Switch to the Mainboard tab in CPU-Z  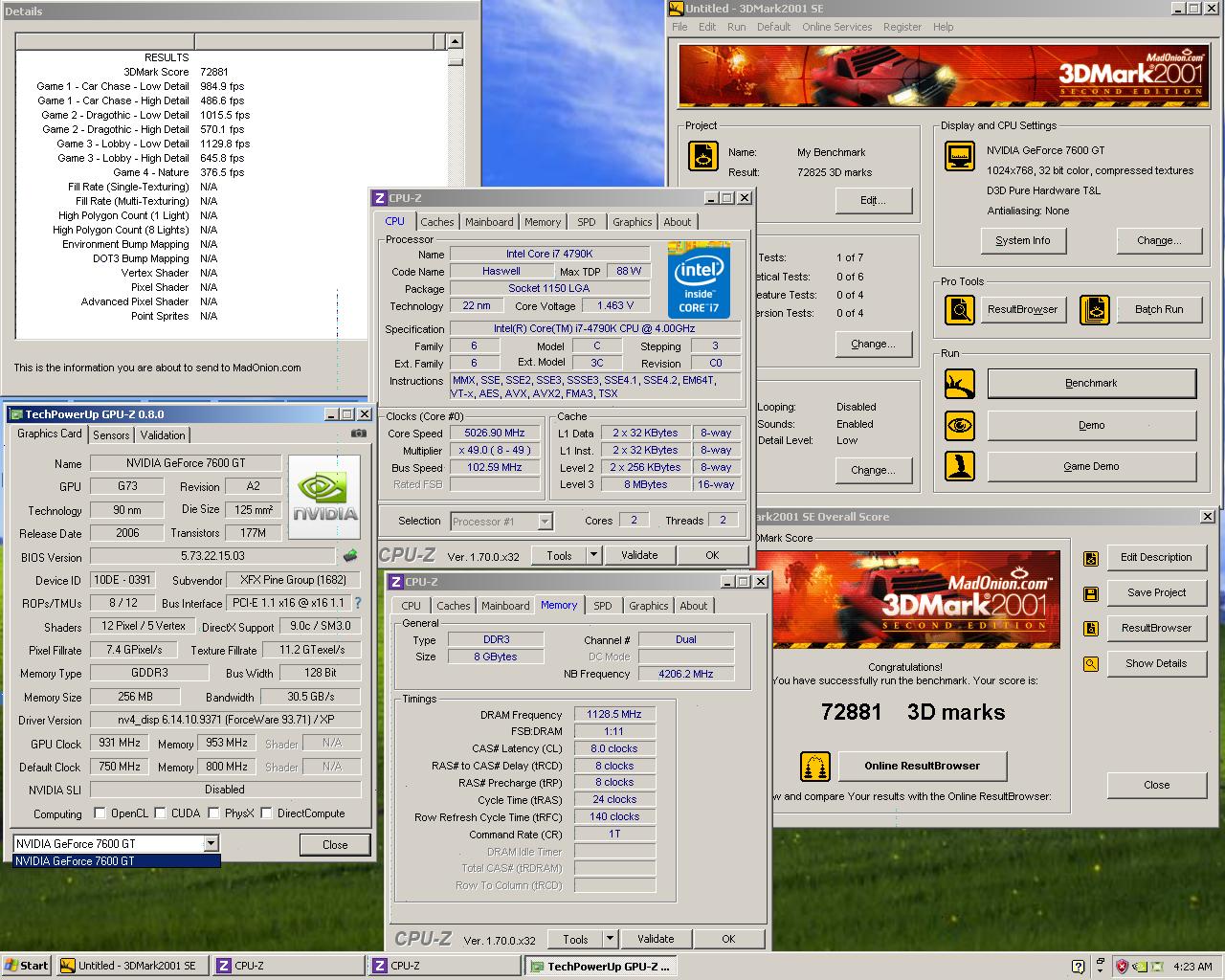(489, 222)
